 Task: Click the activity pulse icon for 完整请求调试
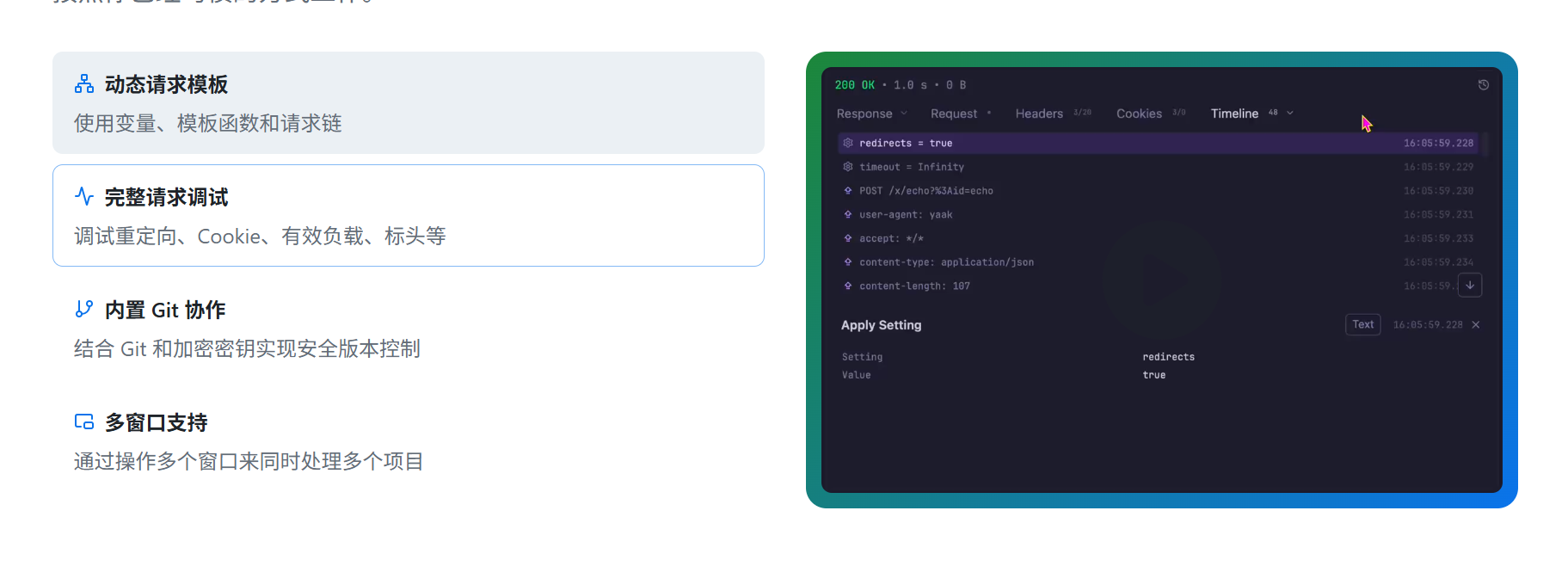click(x=84, y=197)
